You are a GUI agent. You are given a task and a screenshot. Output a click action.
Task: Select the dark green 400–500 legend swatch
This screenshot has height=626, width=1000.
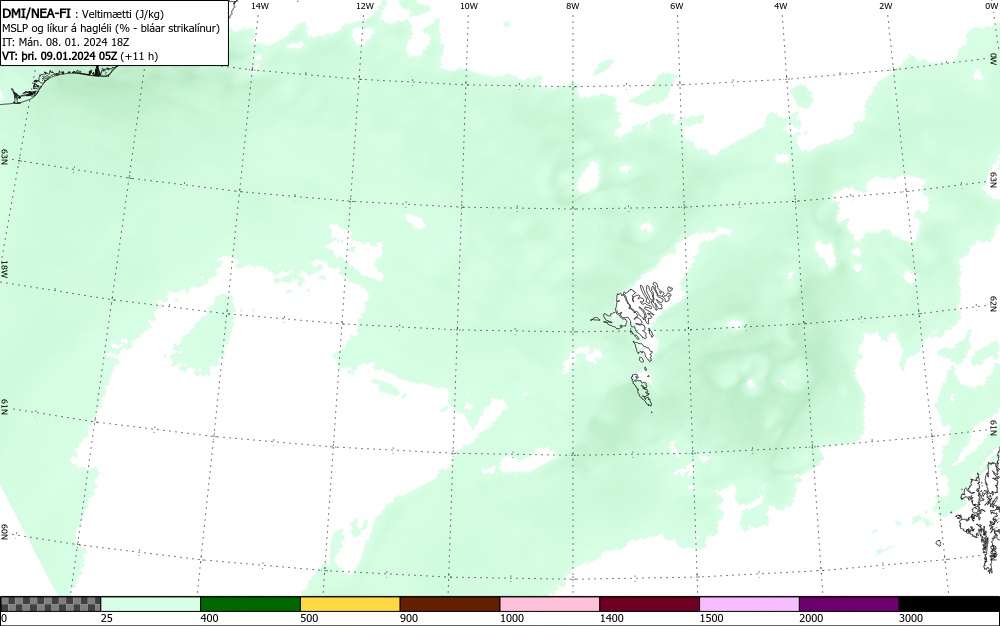tap(250, 604)
